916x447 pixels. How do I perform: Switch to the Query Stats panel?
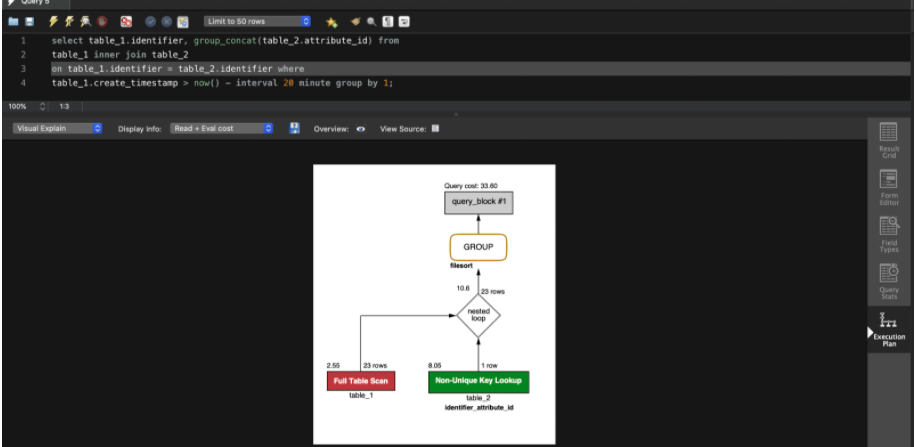[x=888, y=279]
